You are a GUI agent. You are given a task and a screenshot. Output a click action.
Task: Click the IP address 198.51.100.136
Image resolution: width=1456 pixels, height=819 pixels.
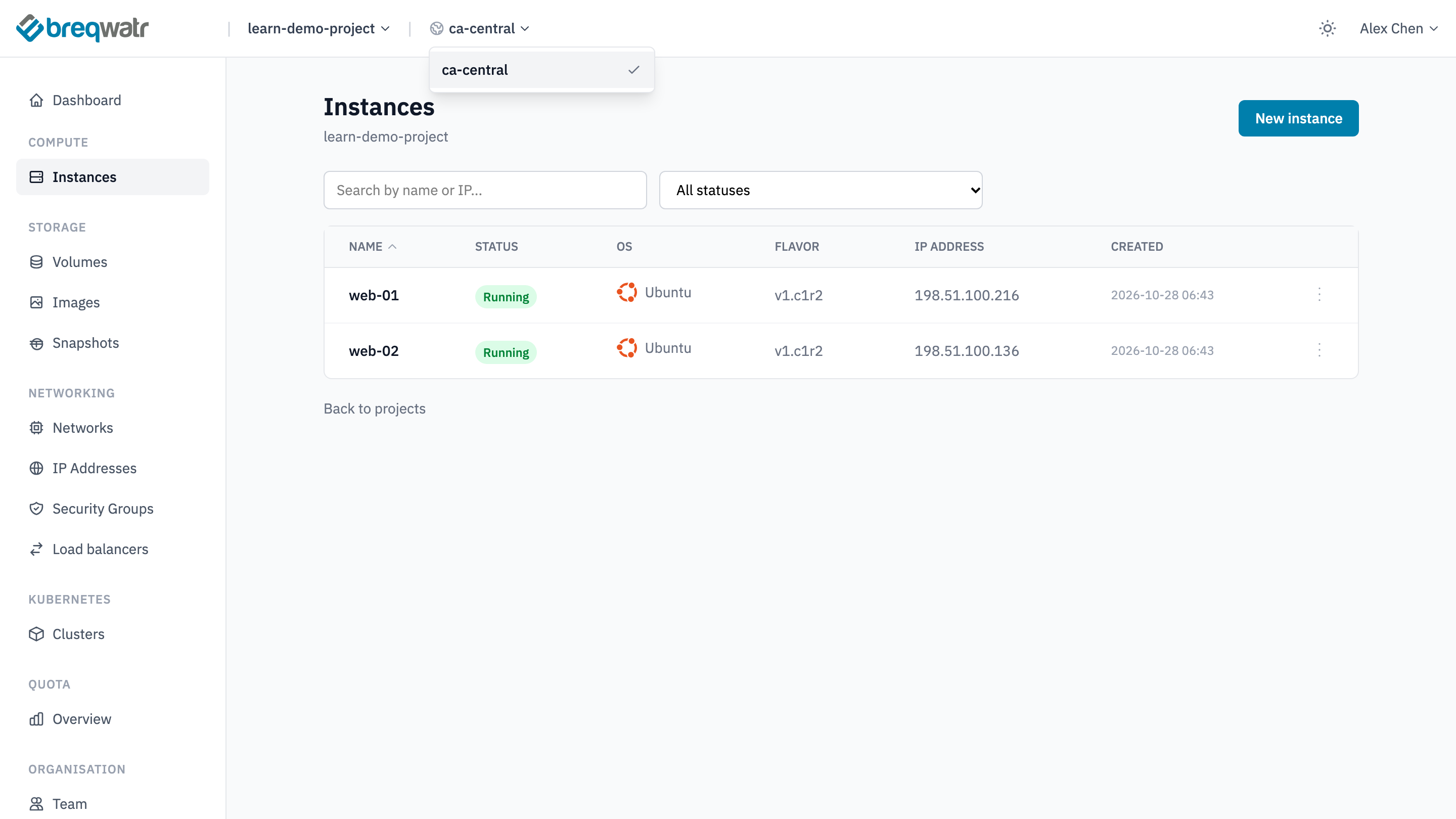tap(967, 350)
